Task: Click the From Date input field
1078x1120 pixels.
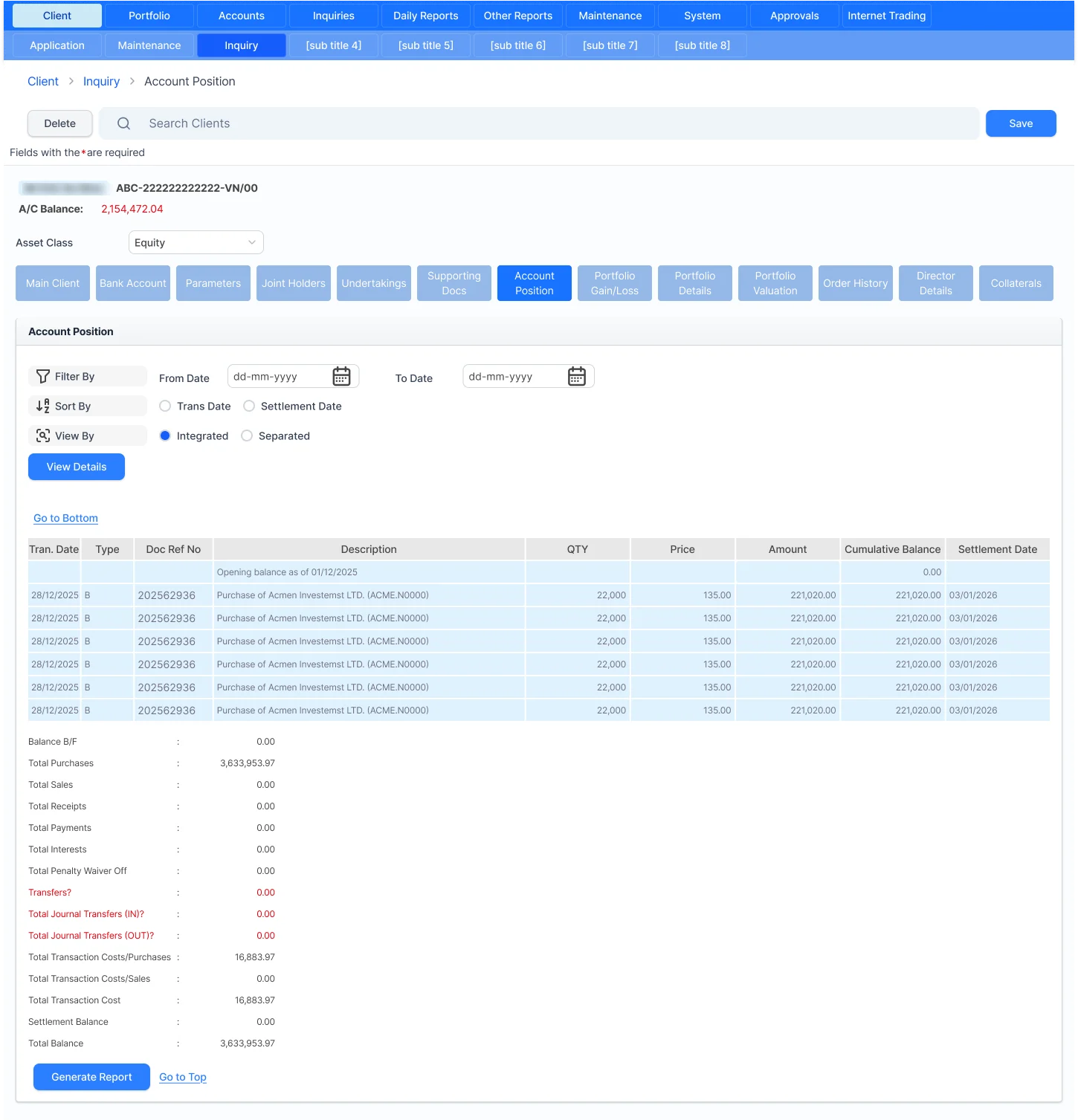Action: pyautogui.click(x=294, y=376)
